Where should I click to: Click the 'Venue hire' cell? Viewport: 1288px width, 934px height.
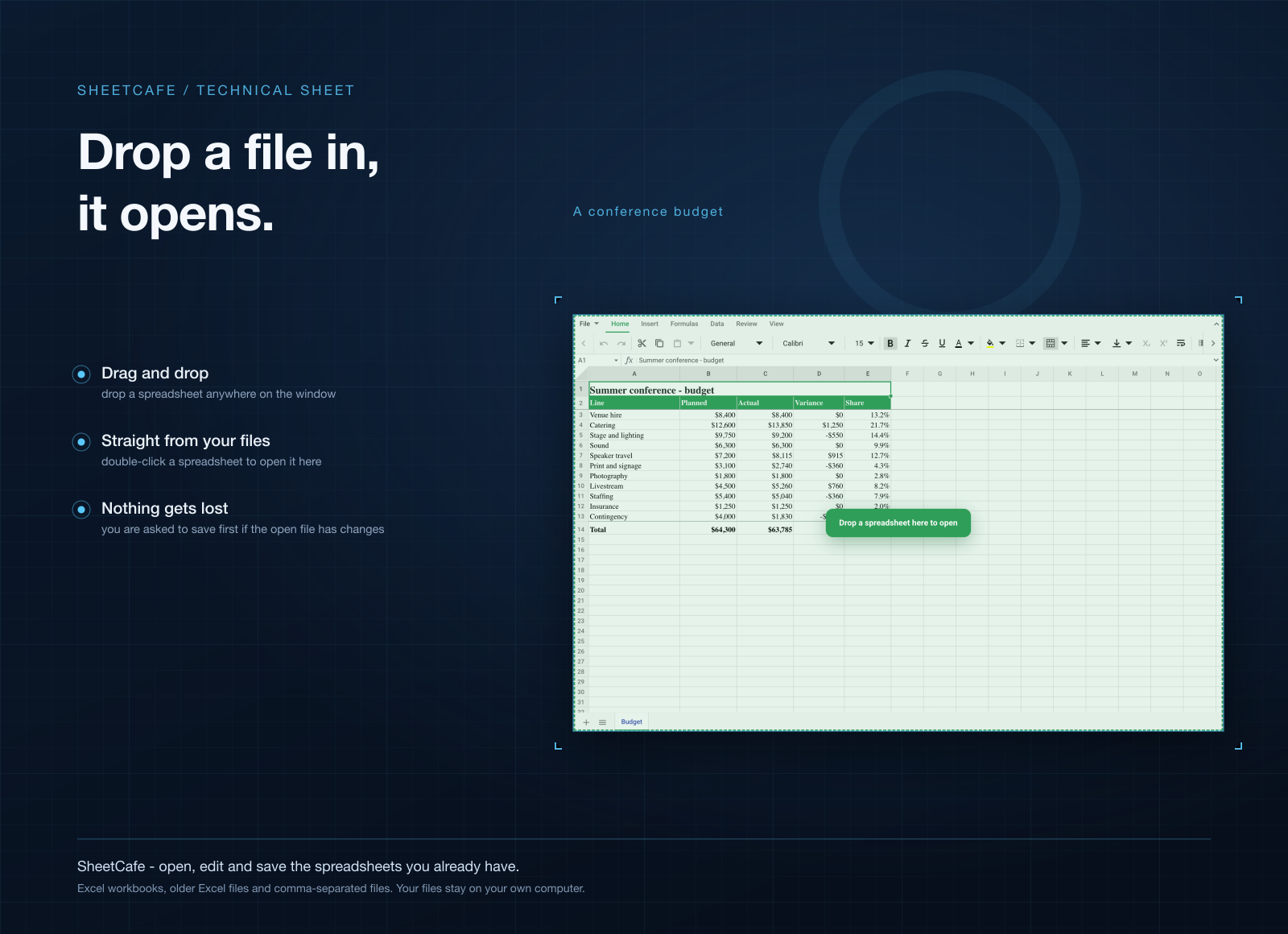coord(634,415)
